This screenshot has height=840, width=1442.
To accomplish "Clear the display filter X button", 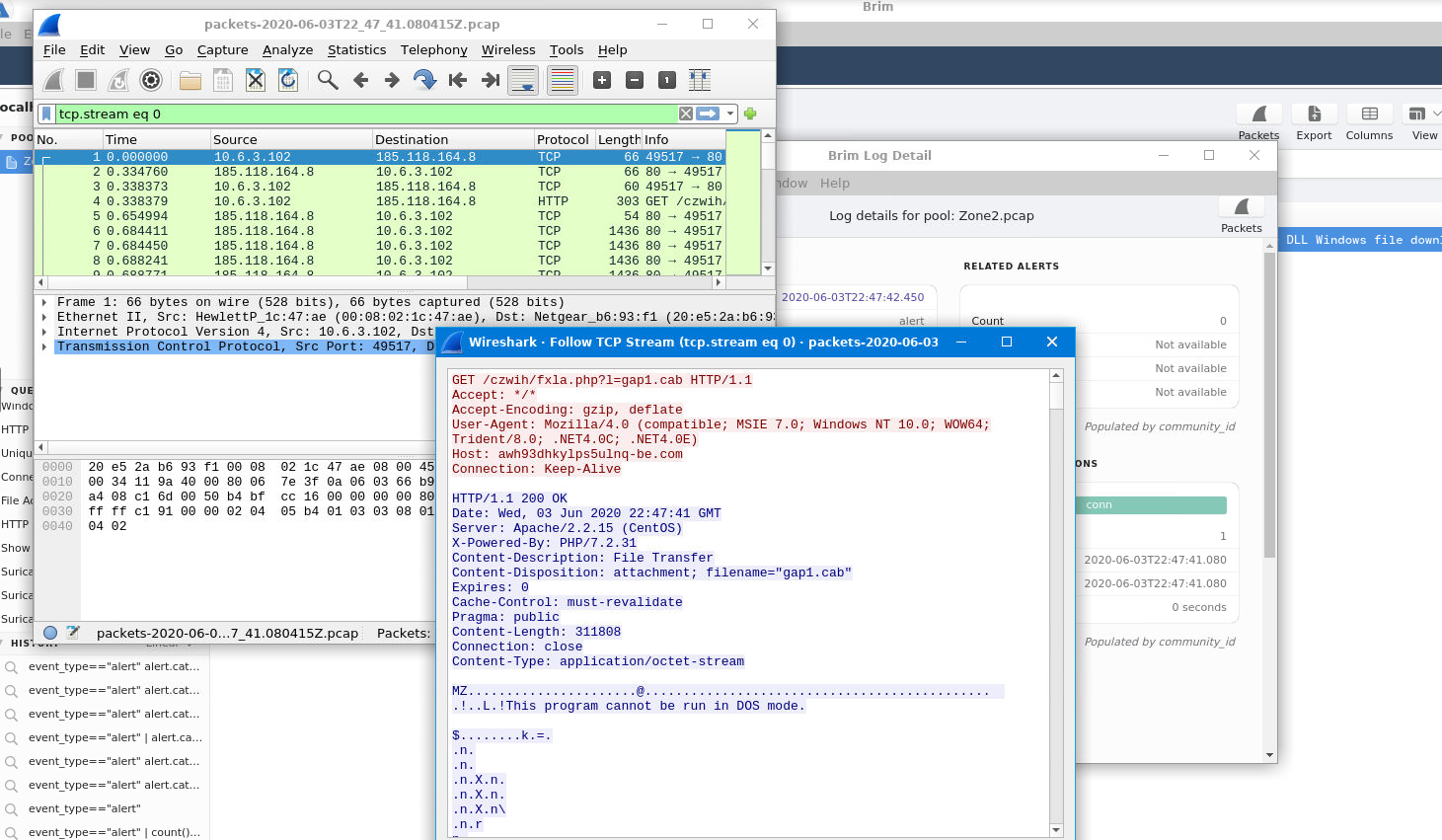I will coord(686,114).
